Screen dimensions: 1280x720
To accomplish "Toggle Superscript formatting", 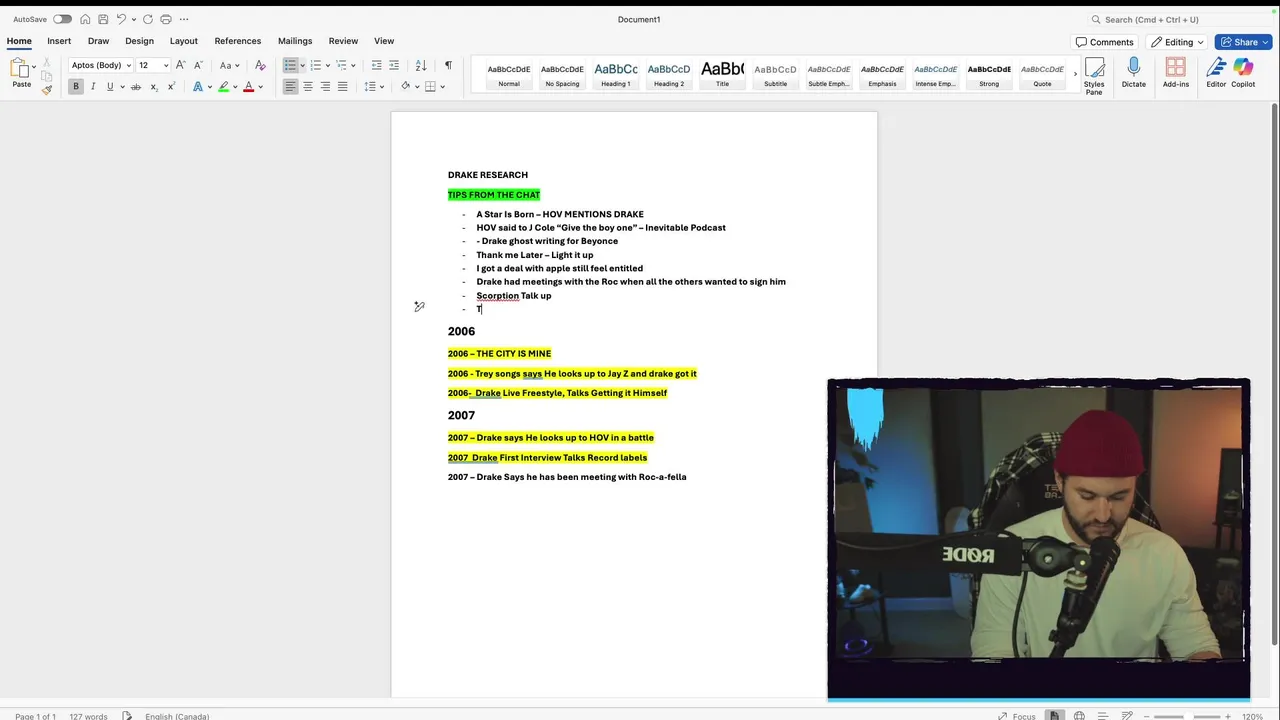I will point(171,87).
